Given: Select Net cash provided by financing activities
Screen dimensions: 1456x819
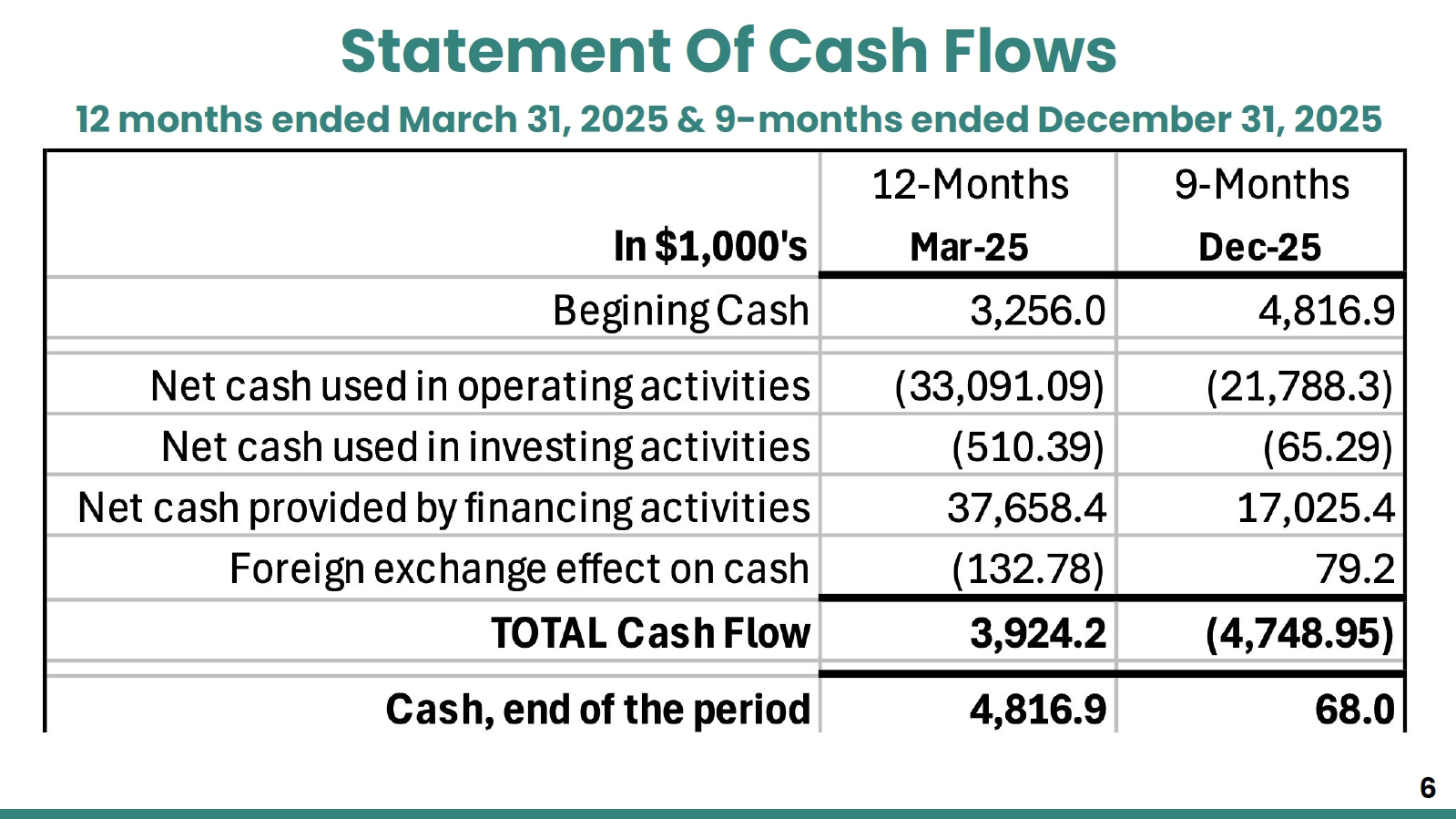Looking at the screenshot, I should pyautogui.click(x=443, y=508).
